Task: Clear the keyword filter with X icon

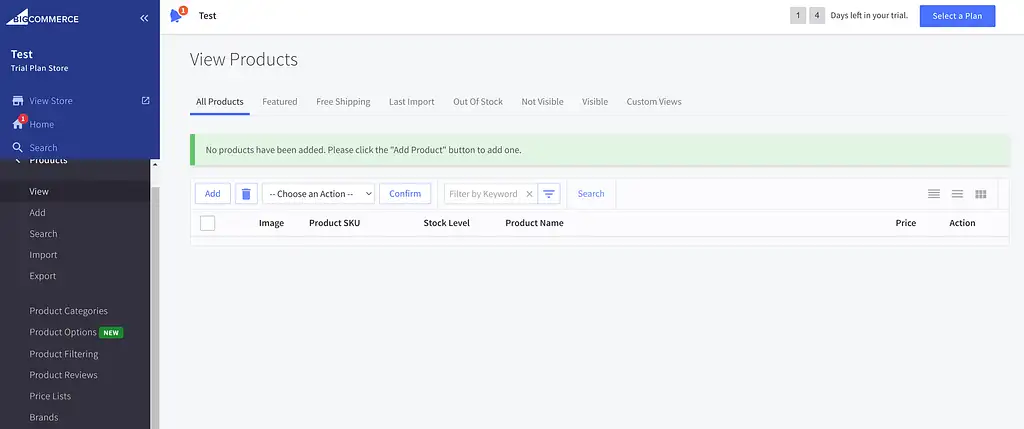Action: coord(530,194)
